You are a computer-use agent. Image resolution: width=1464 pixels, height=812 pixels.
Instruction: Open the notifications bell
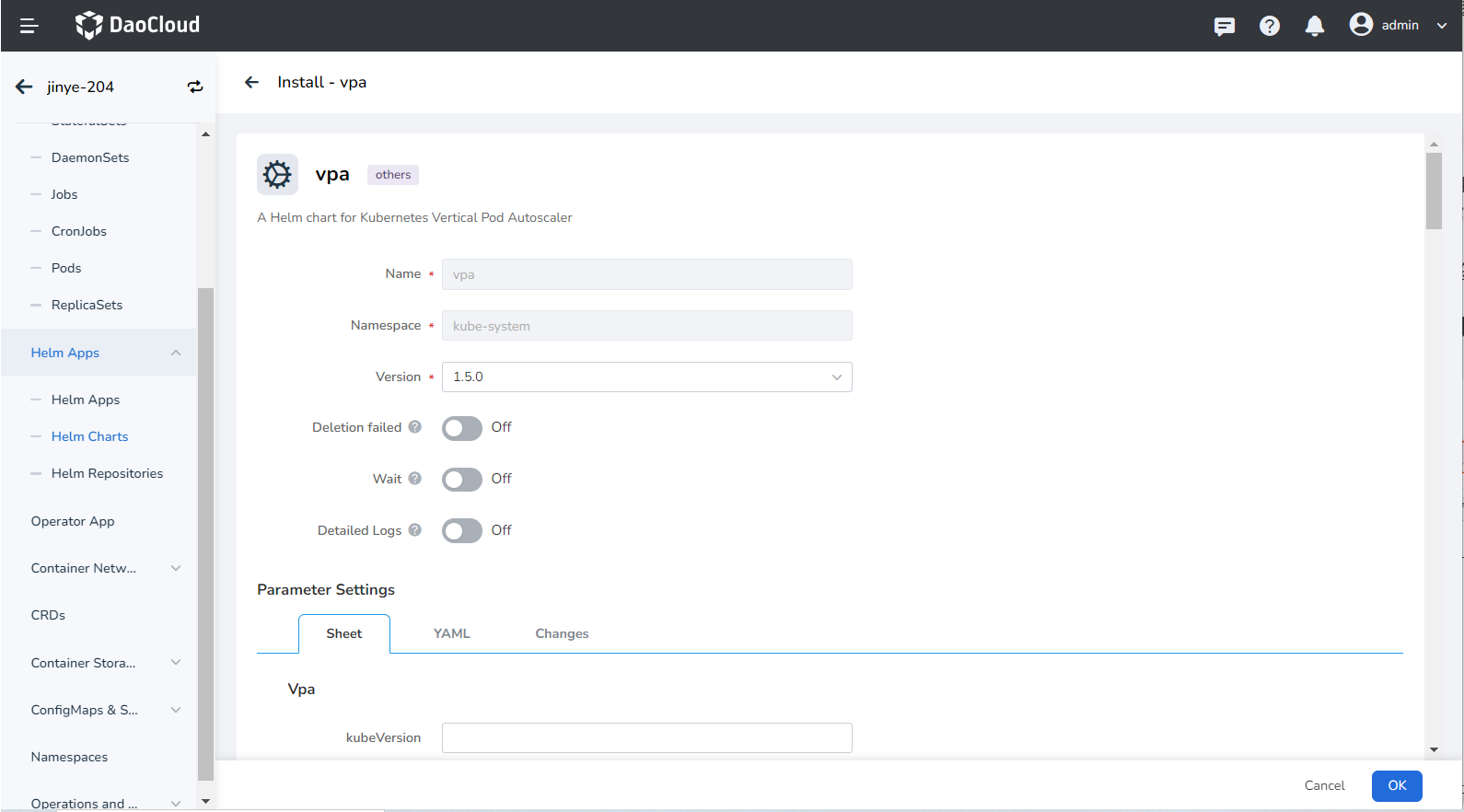click(x=1315, y=26)
